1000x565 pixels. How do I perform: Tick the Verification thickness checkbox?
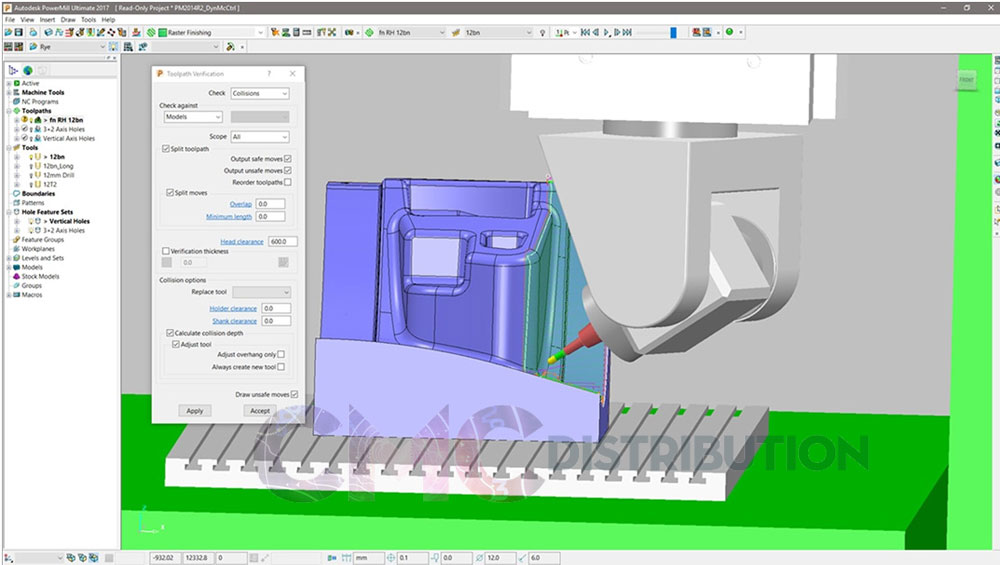coord(166,251)
